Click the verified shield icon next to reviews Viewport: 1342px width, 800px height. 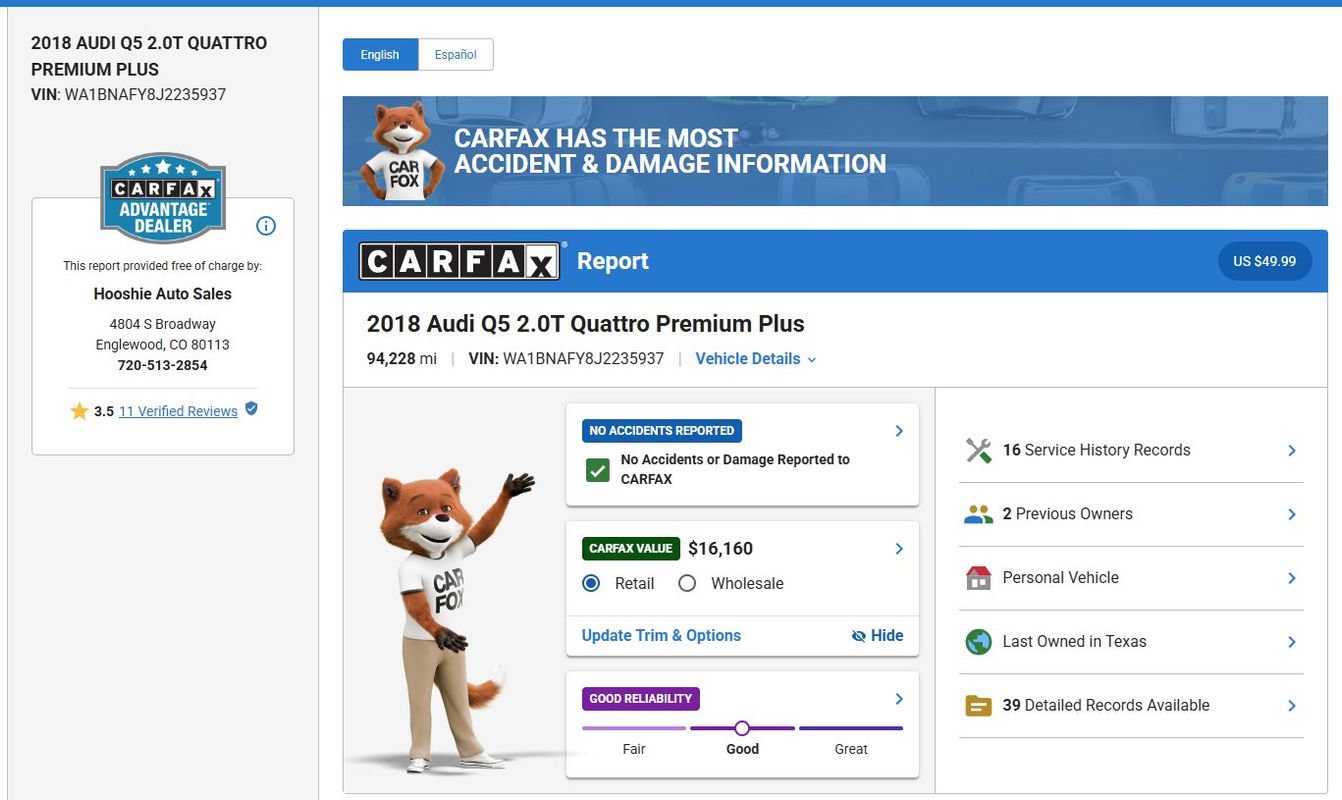point(251,409)
